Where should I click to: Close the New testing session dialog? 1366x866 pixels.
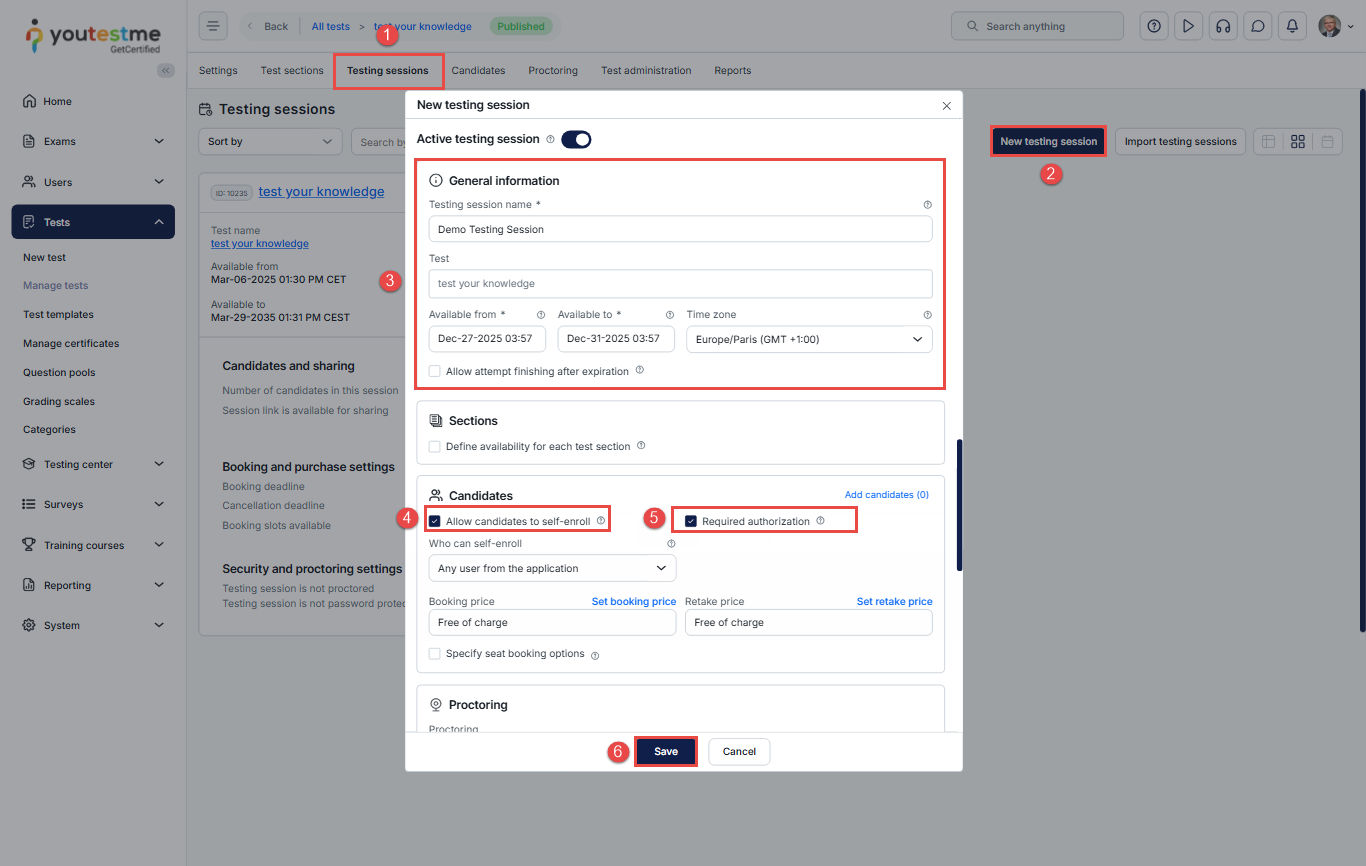(x=947, y=105)
